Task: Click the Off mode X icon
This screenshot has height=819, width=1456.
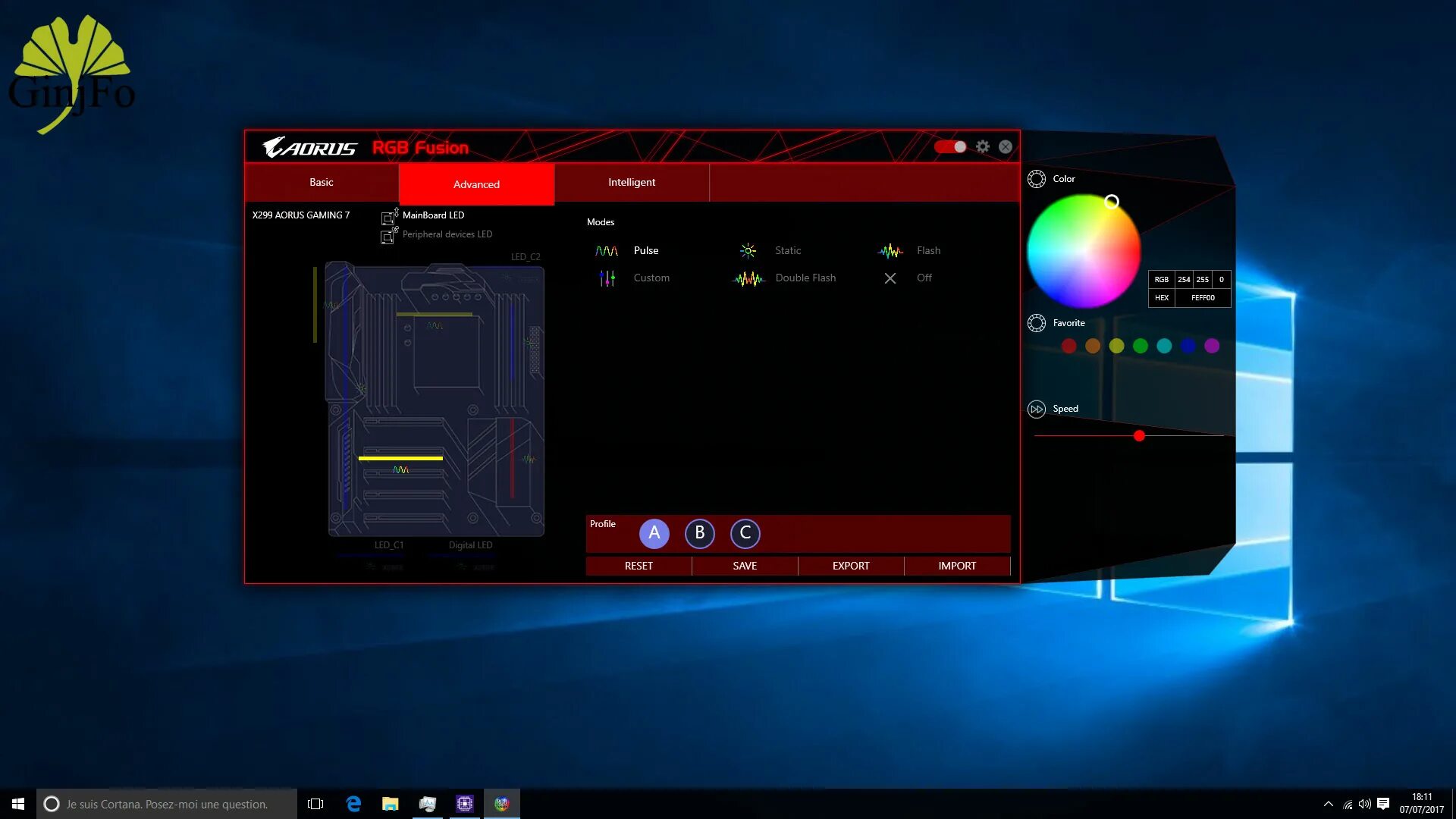Action: tap(890, 278)
